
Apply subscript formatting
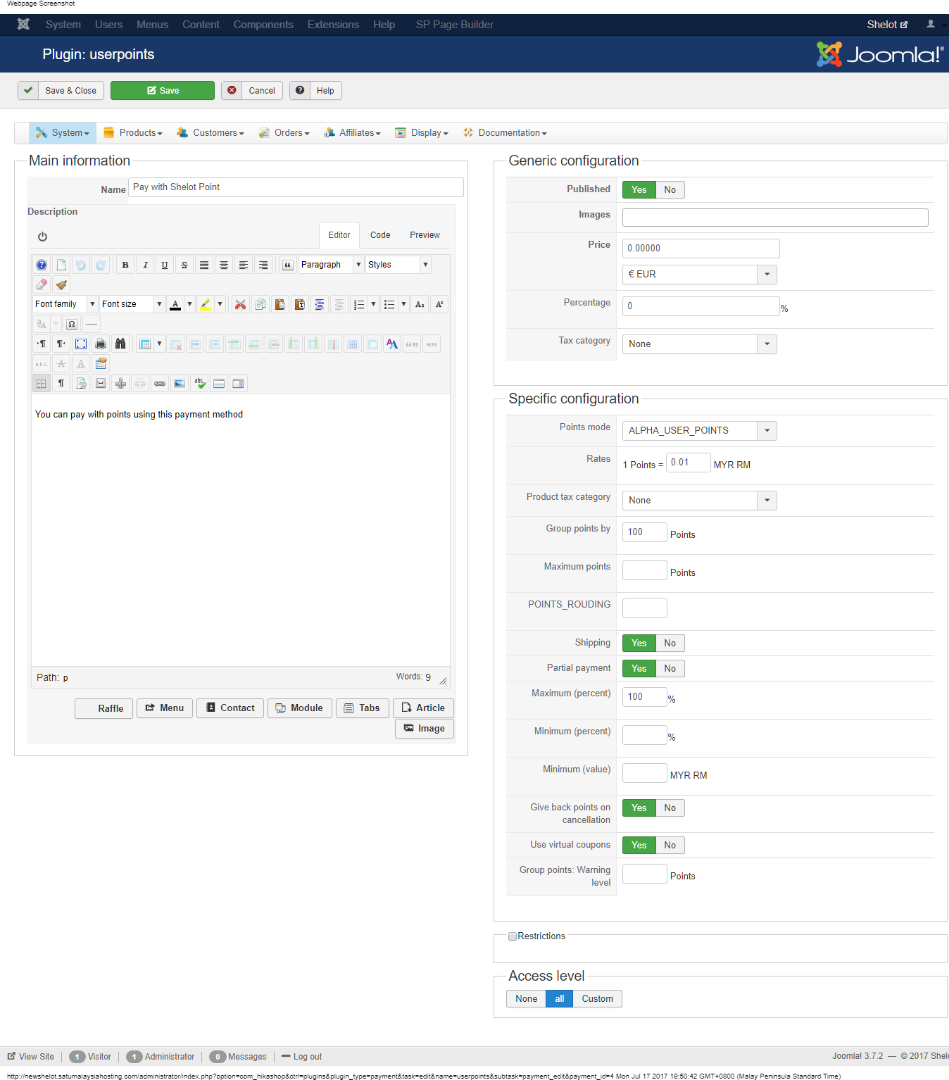(x=419, y=304)
